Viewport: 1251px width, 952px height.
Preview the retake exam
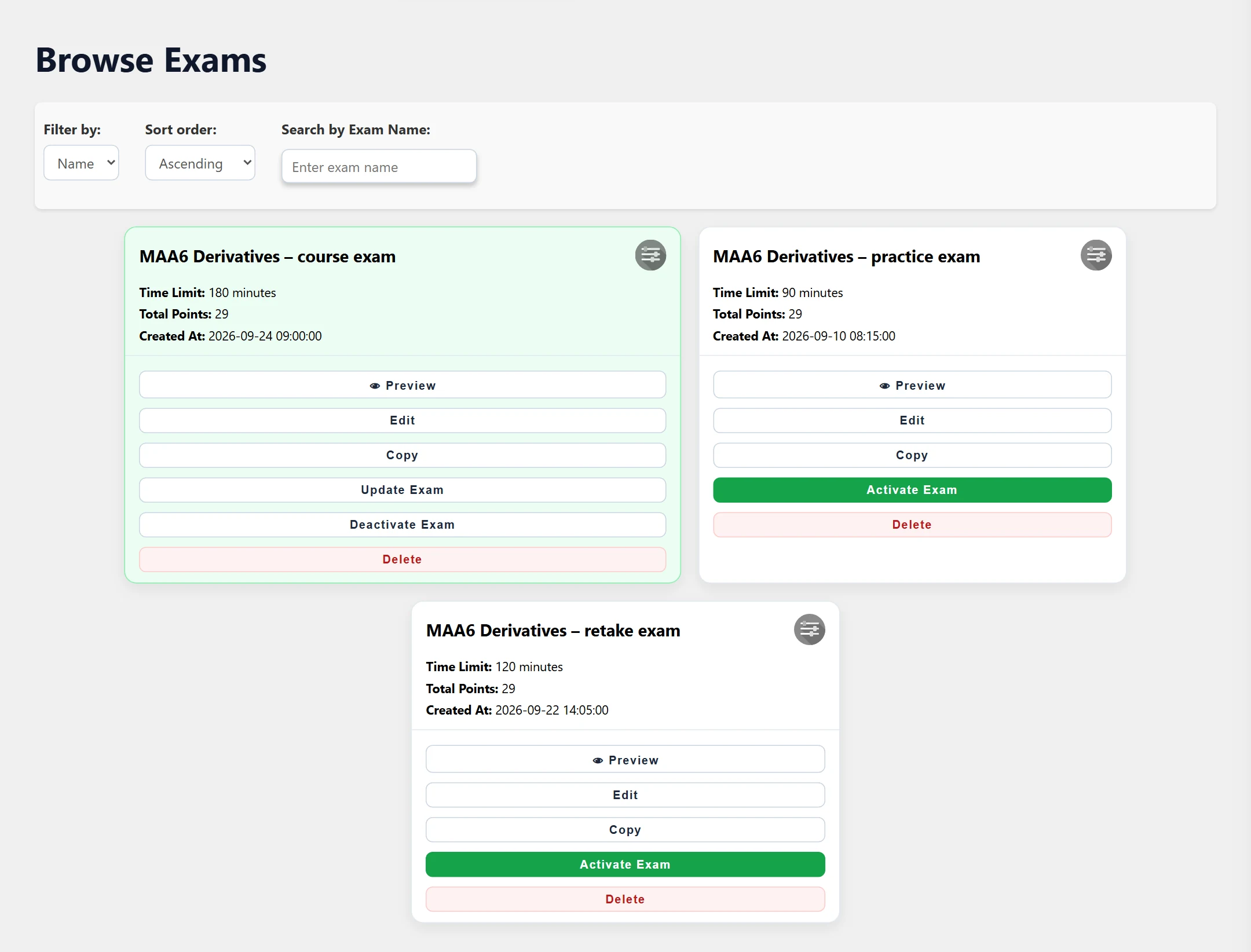pos(625,760)
